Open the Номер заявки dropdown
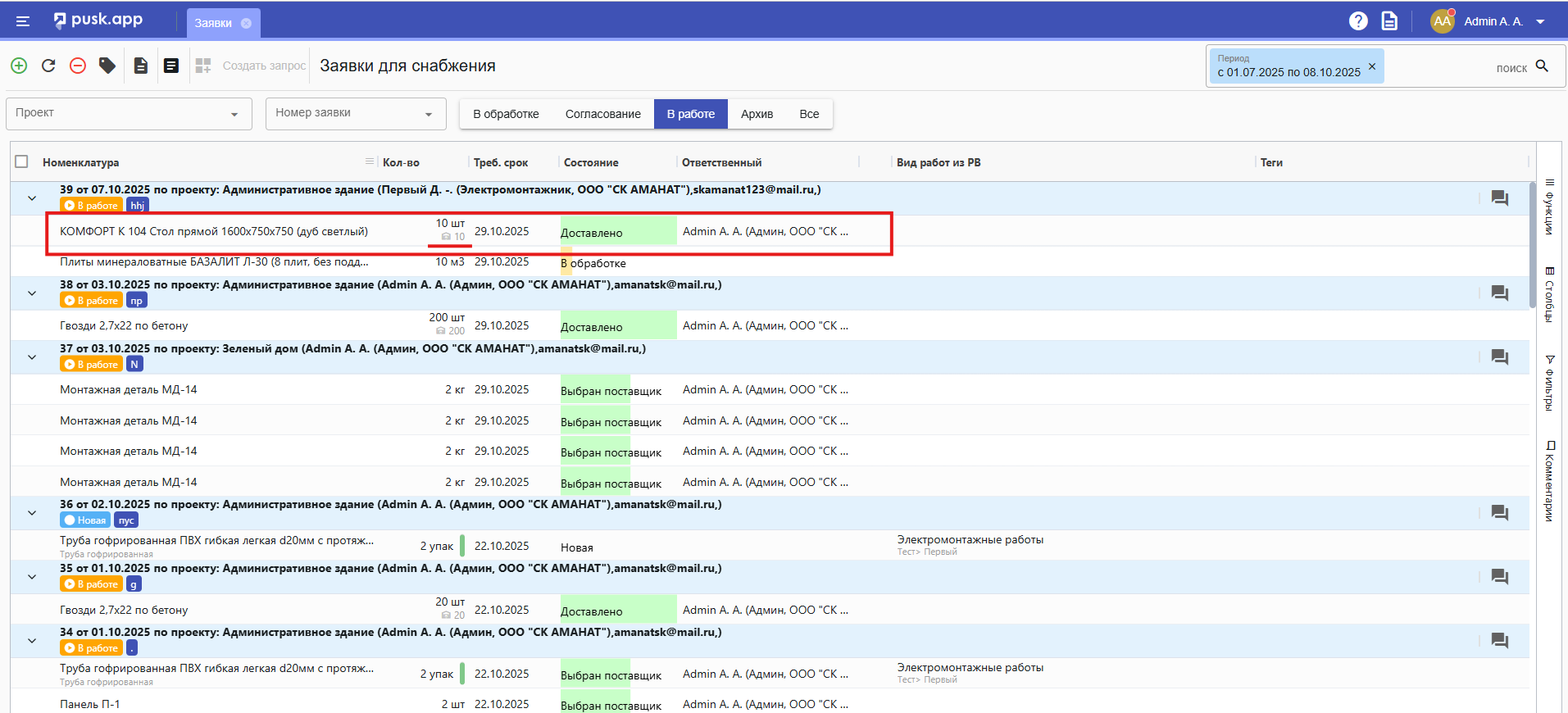This screenshot has width=1568, height=713. (355, 114)
